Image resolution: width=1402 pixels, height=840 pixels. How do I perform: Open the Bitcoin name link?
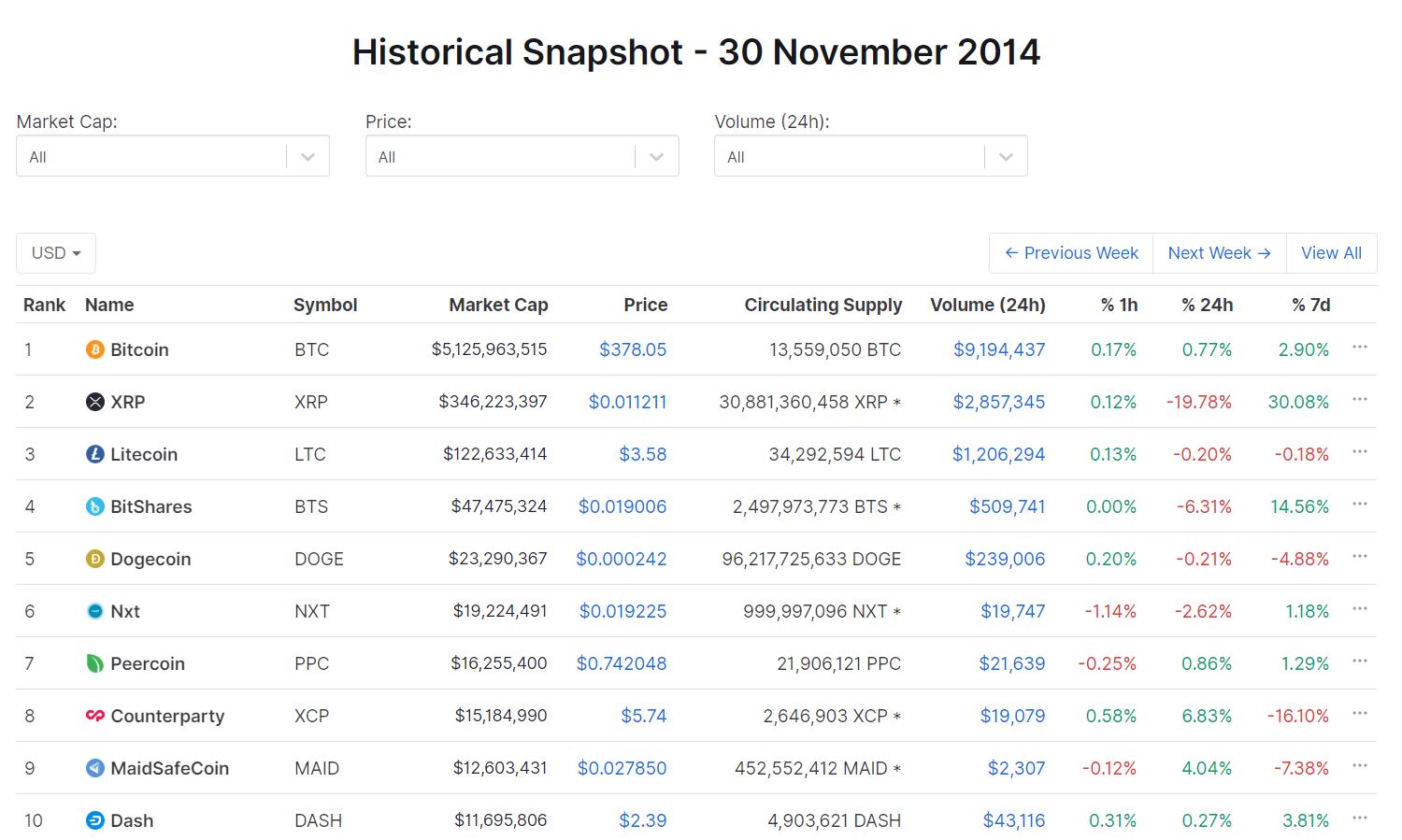[x=139, y=349]
